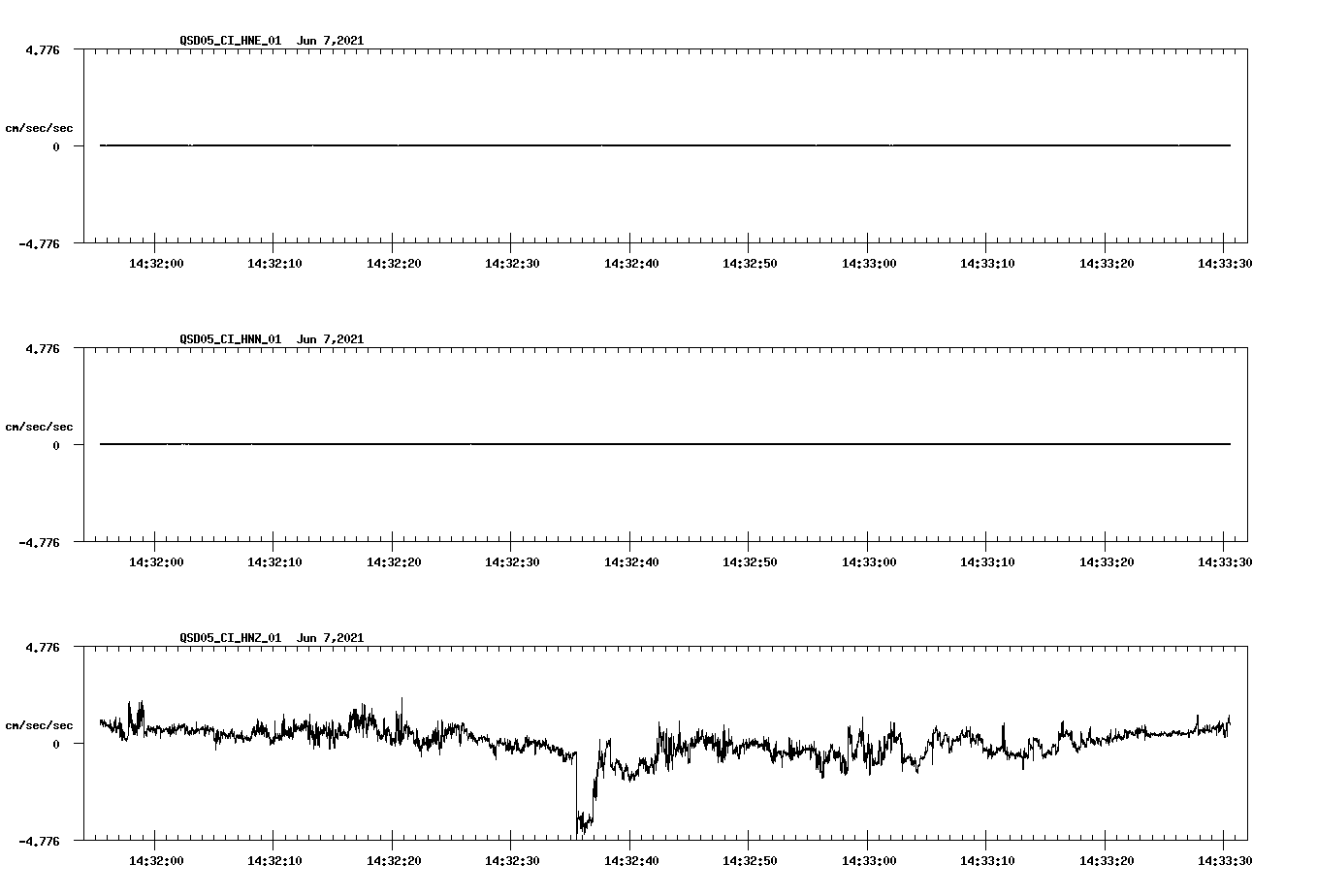Select the 14:32:20 time label under HNN plot
This screenshot has height=896, width=1317.
pos(394,561)
